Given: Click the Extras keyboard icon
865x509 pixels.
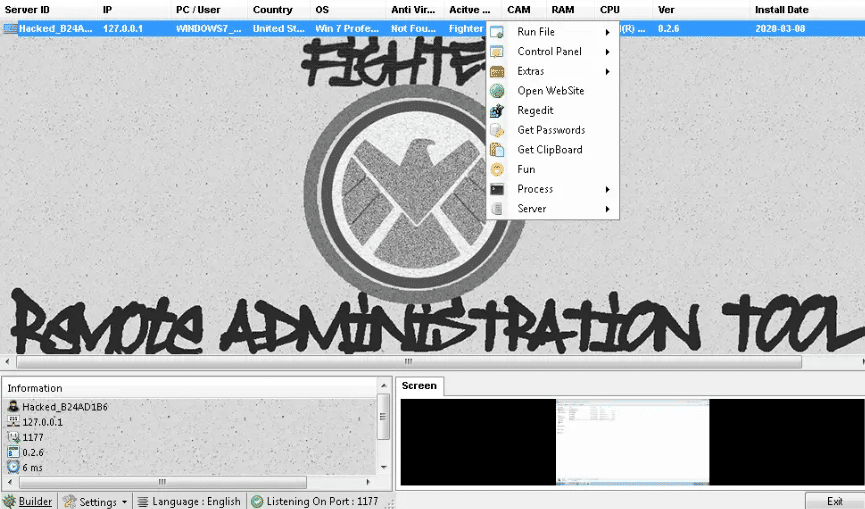Looking at the screenshot, I should (x=496, y=72).
